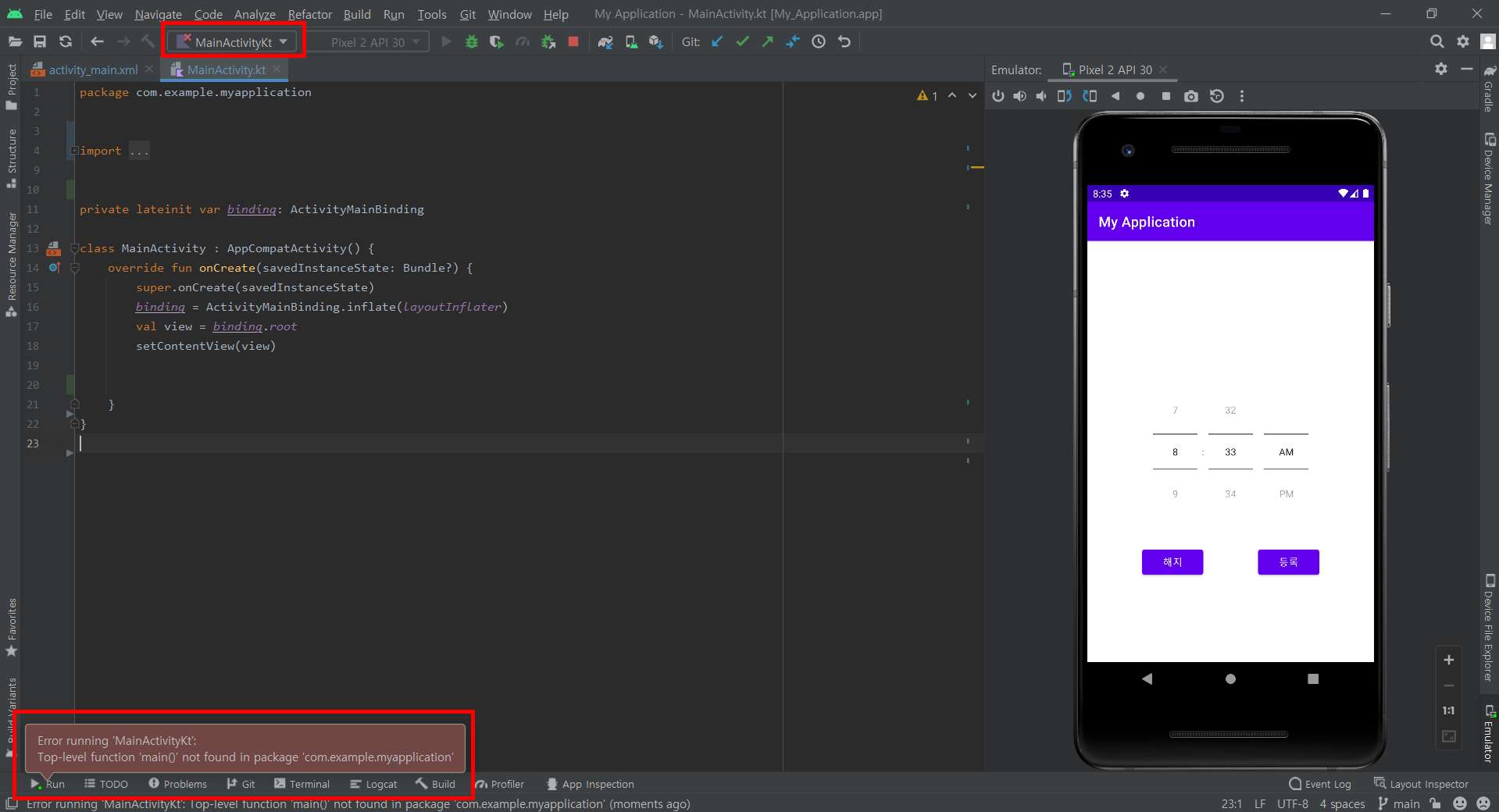Open Search Everywhere magnifier icon
Screen dimensions: 1499x812
pos(1437,41)
